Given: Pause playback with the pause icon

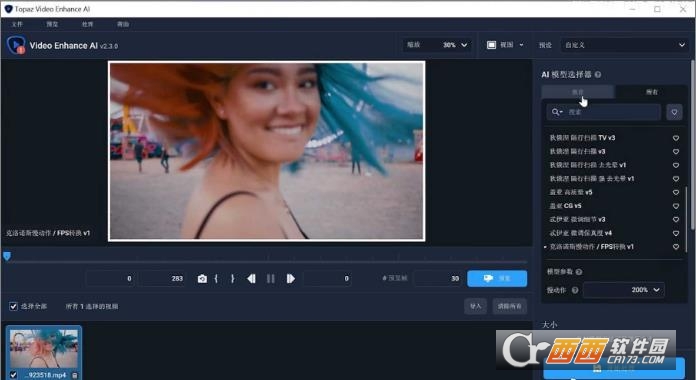Looking at the screenshot, I should (270, 279).
